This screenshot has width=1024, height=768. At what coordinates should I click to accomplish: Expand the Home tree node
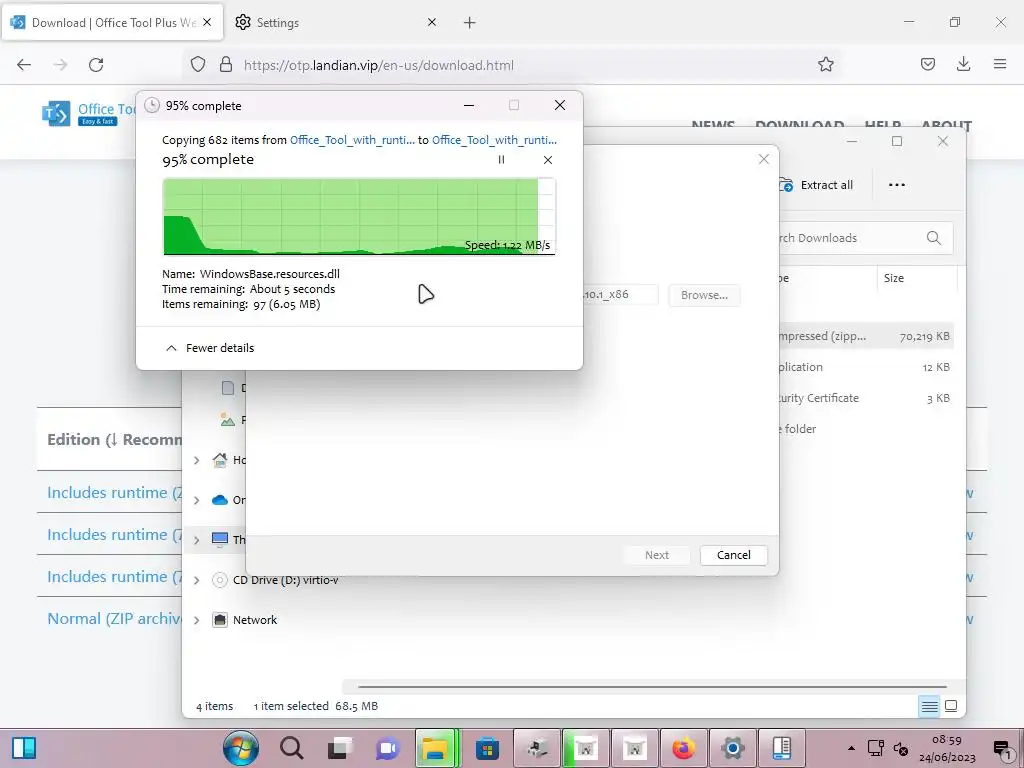coord(197,460)
